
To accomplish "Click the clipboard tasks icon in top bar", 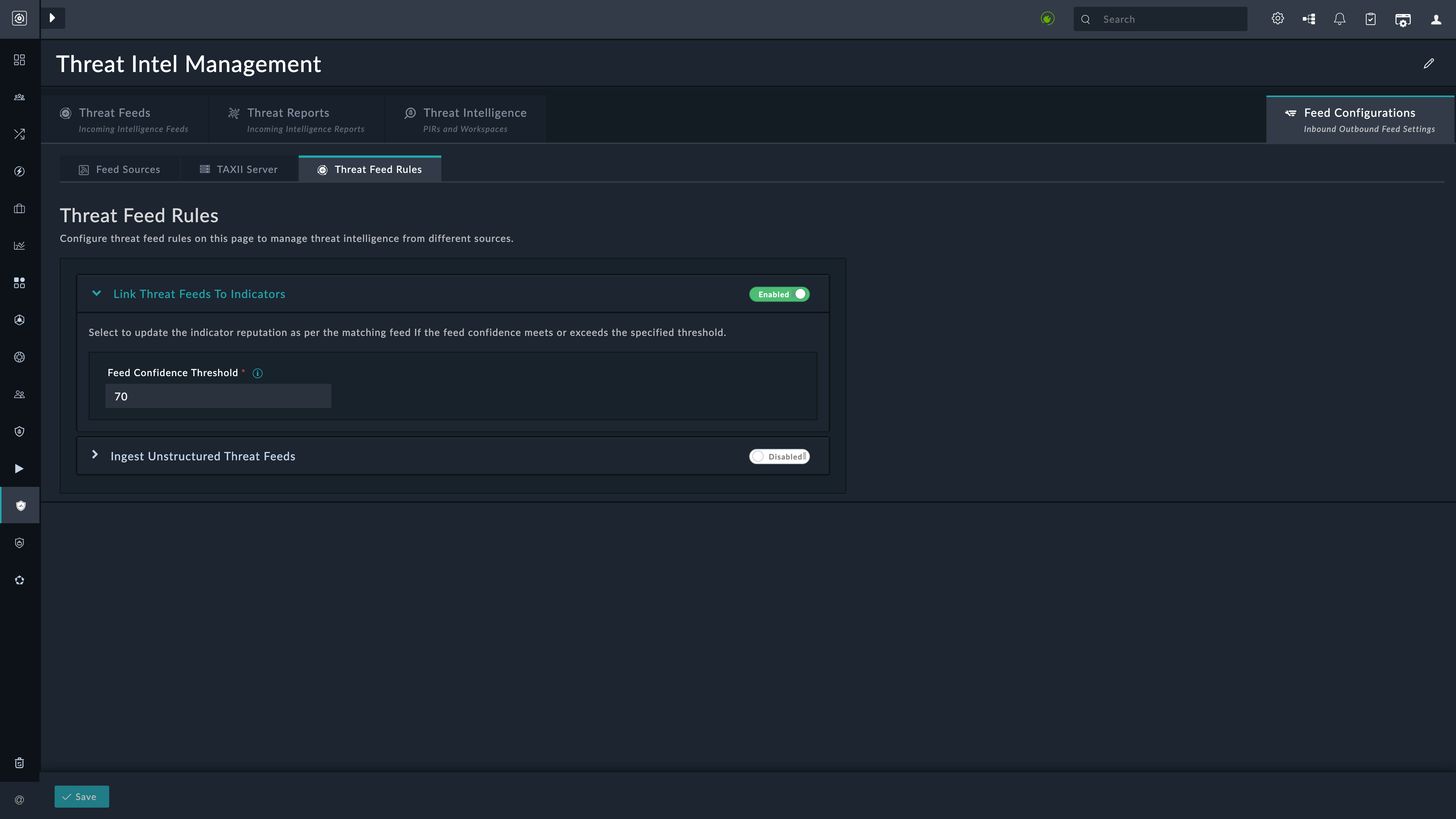I will [1370, 19].
